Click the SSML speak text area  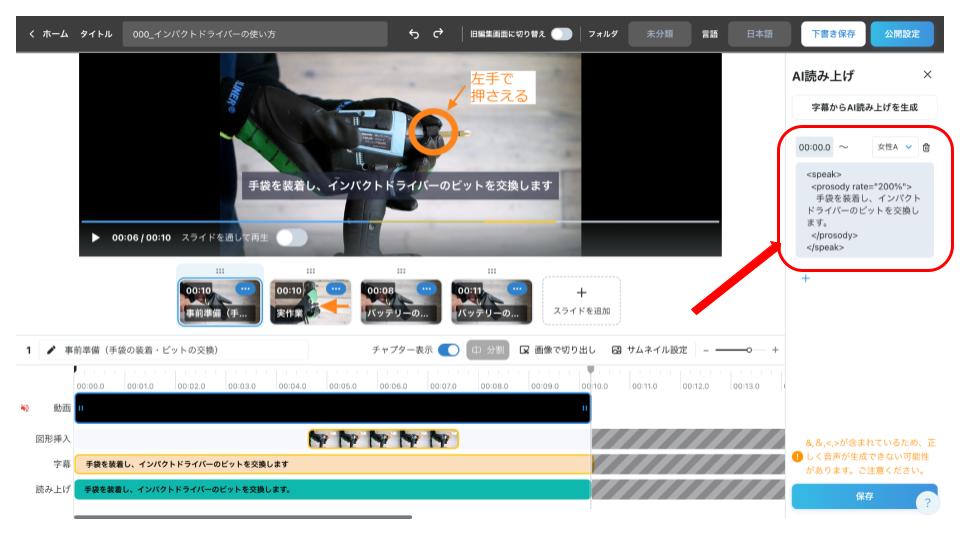pos(864,211)
